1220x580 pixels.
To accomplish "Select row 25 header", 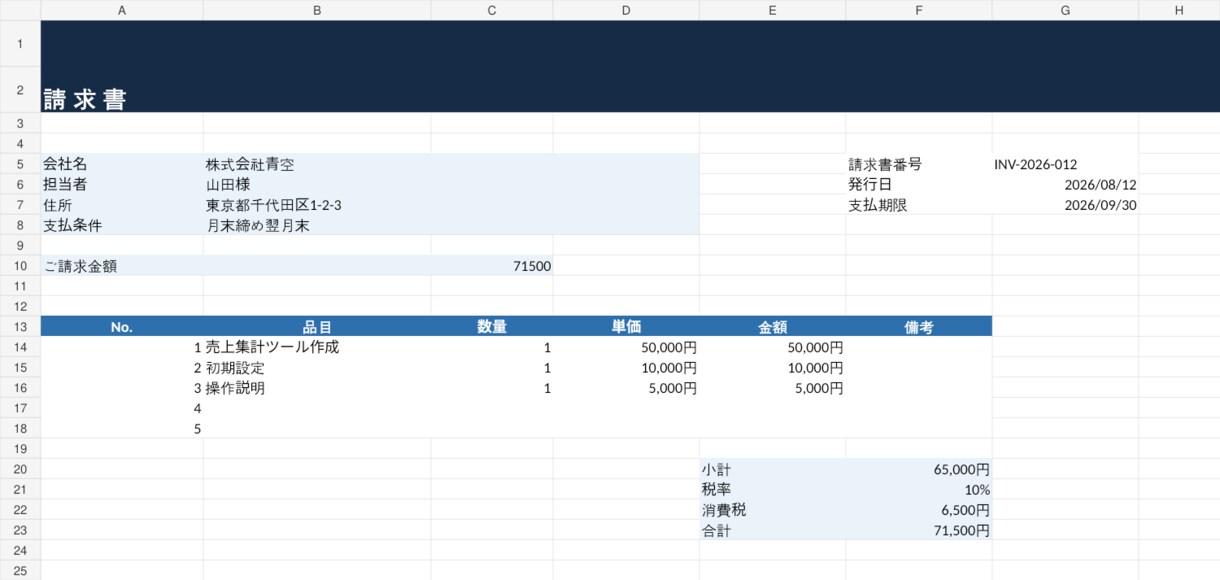I will (20, 571).
